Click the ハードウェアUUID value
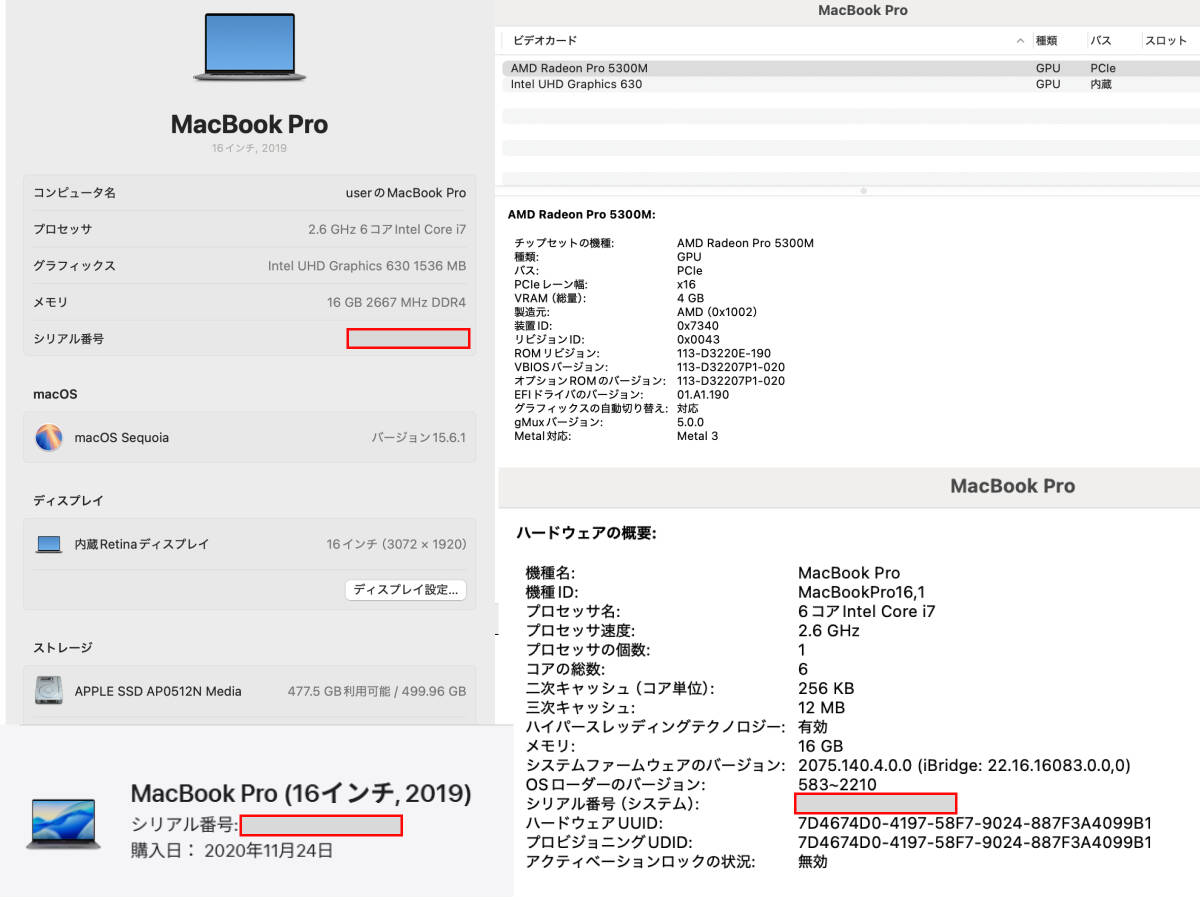 pos(975,823)
